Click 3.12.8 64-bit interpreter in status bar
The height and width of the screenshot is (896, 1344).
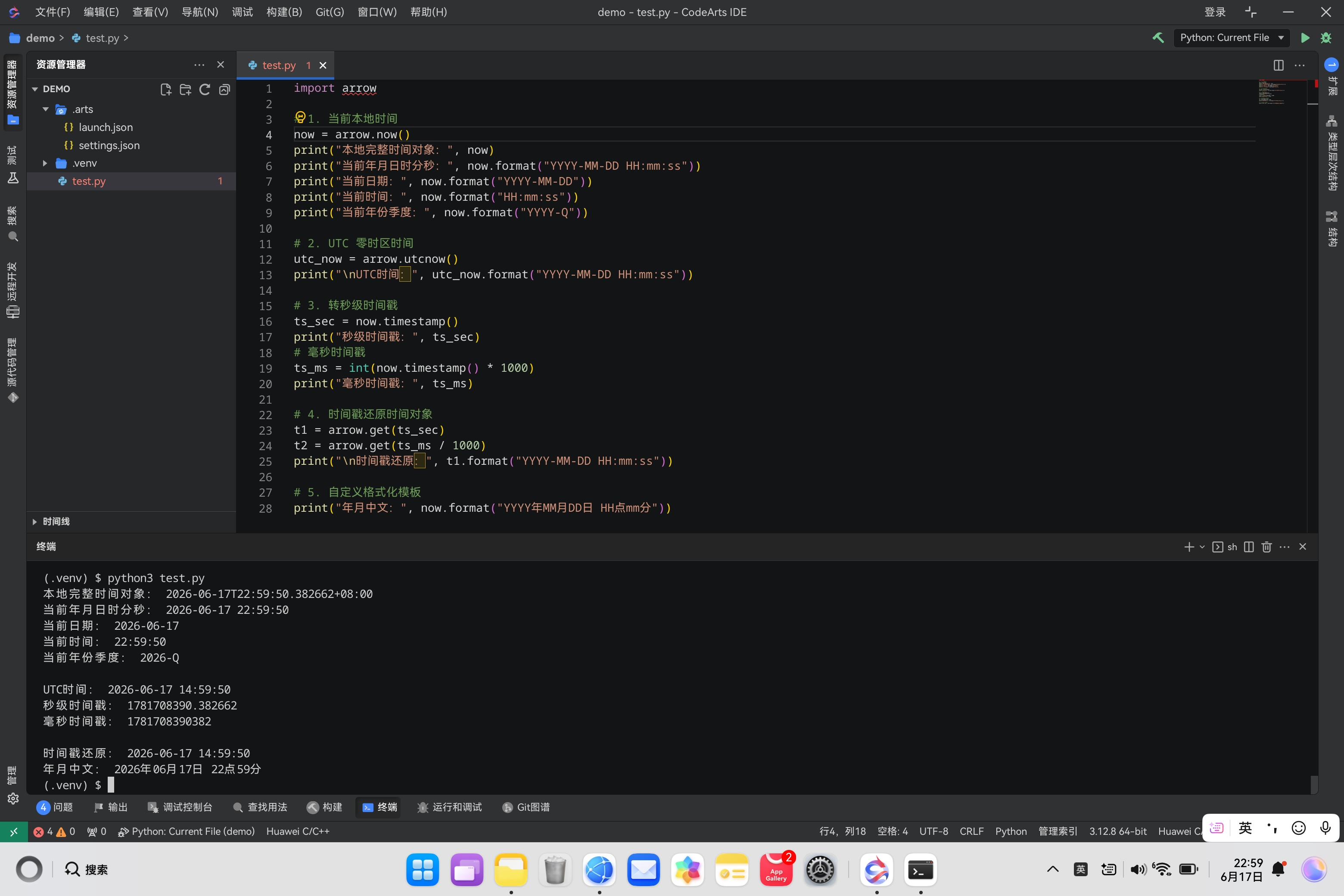tap(1118, 831)
